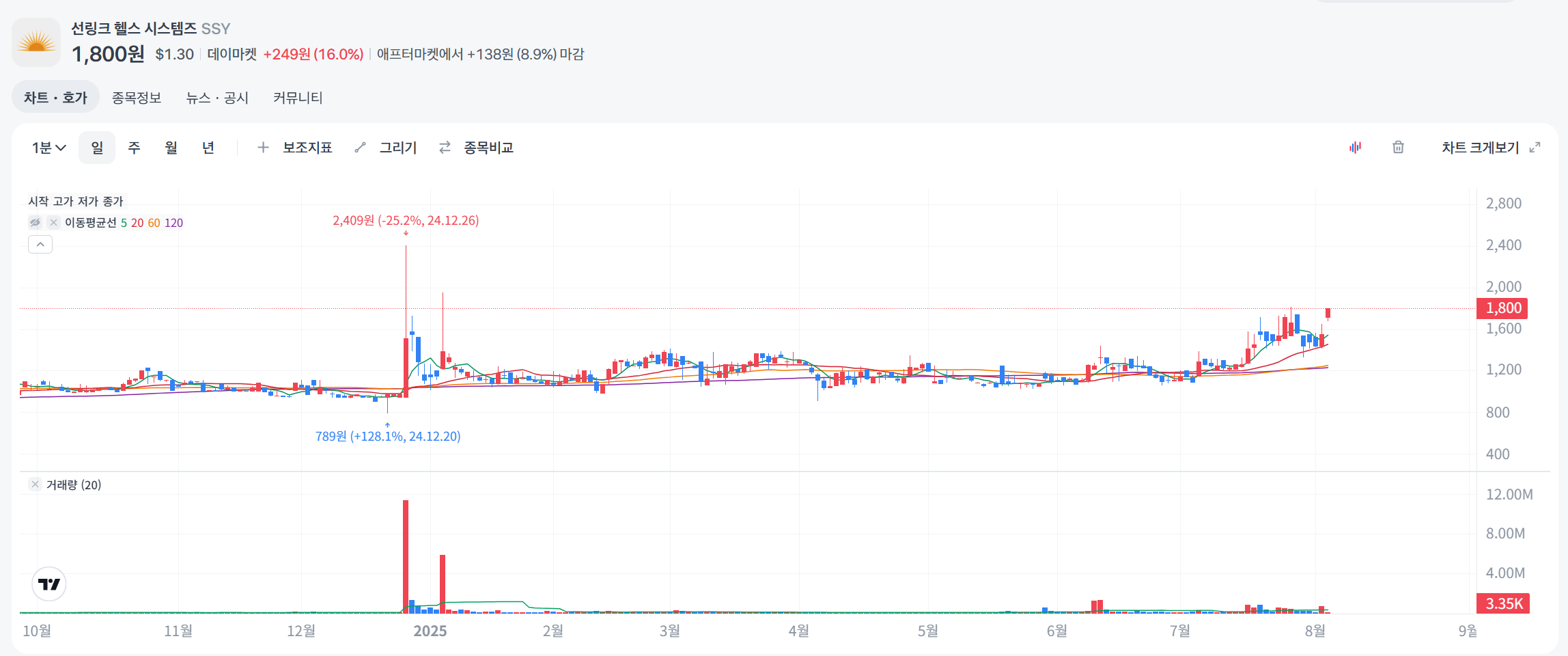Click the 10월 label on time axis
Screen dimensions: 1568x656
coord(37,631)
